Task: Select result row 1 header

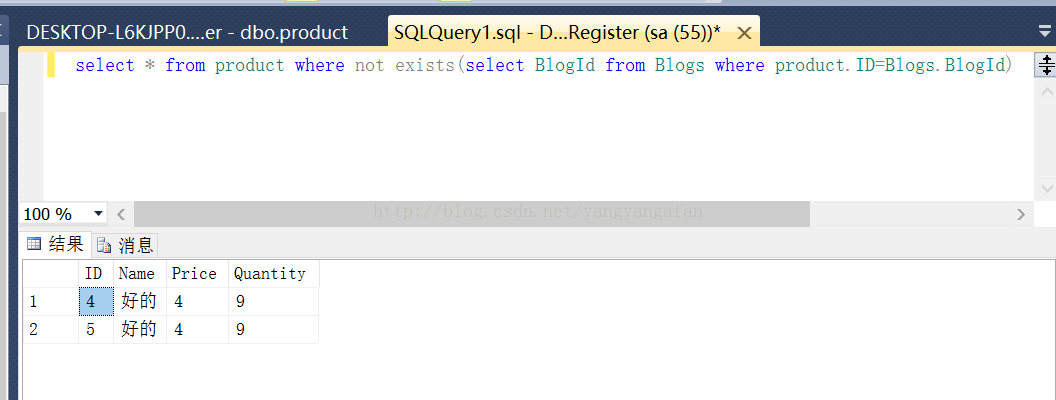Action: tap(51, 302)
